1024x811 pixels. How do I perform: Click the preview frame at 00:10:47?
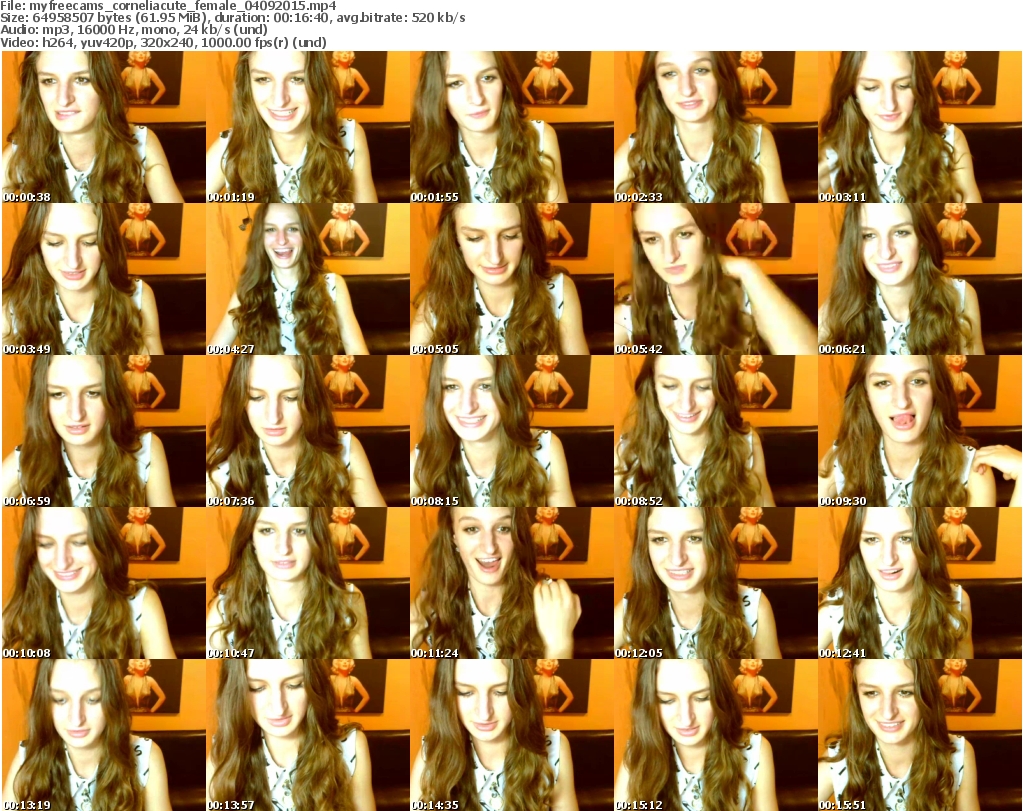coord(308,584)
